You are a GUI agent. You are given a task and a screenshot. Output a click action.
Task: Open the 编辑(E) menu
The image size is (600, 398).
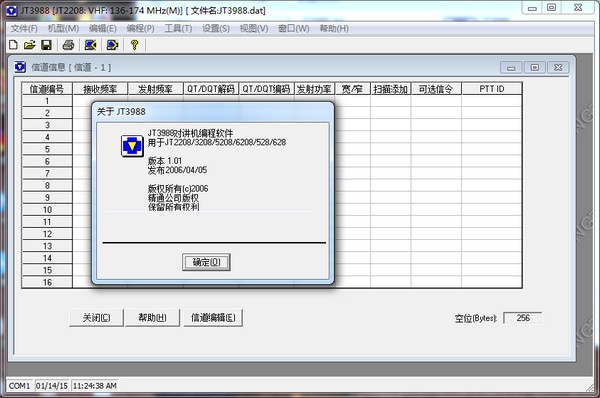(103, 28)
